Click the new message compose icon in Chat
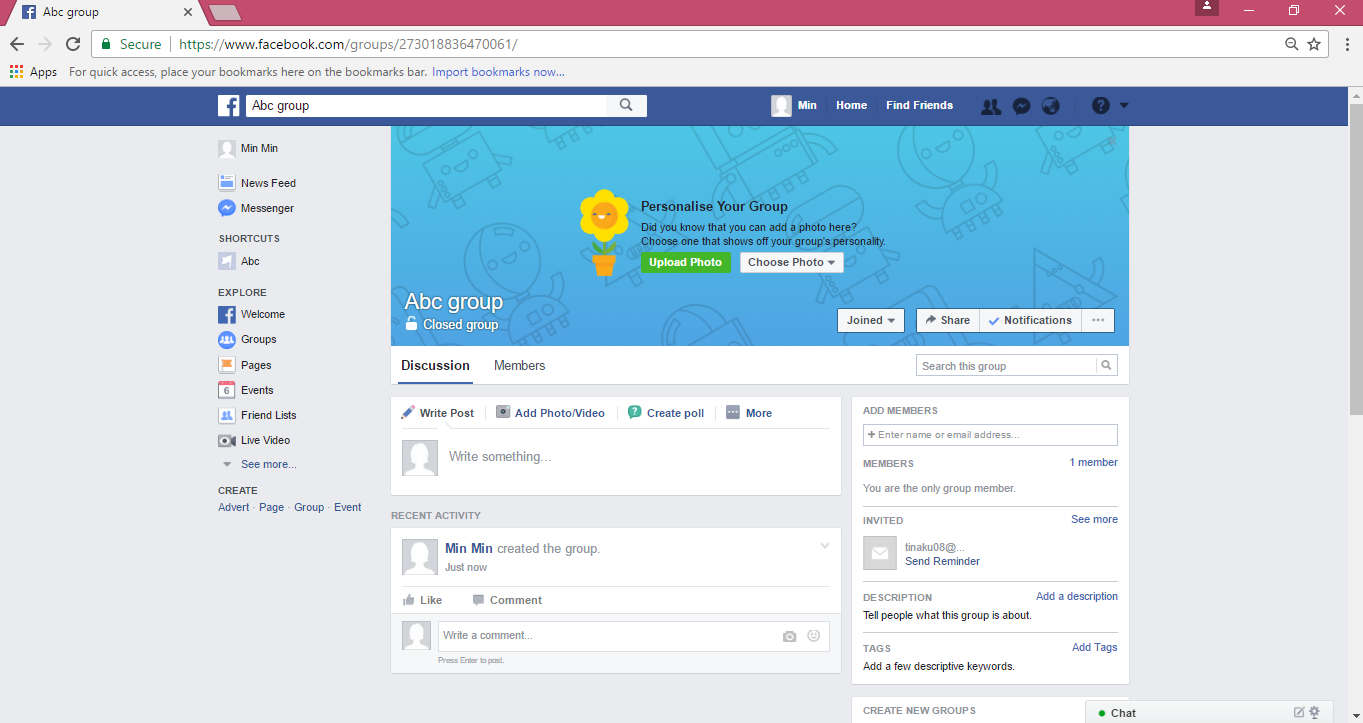This screenshot has width=1363, height=723. (x=1299, y=712)
